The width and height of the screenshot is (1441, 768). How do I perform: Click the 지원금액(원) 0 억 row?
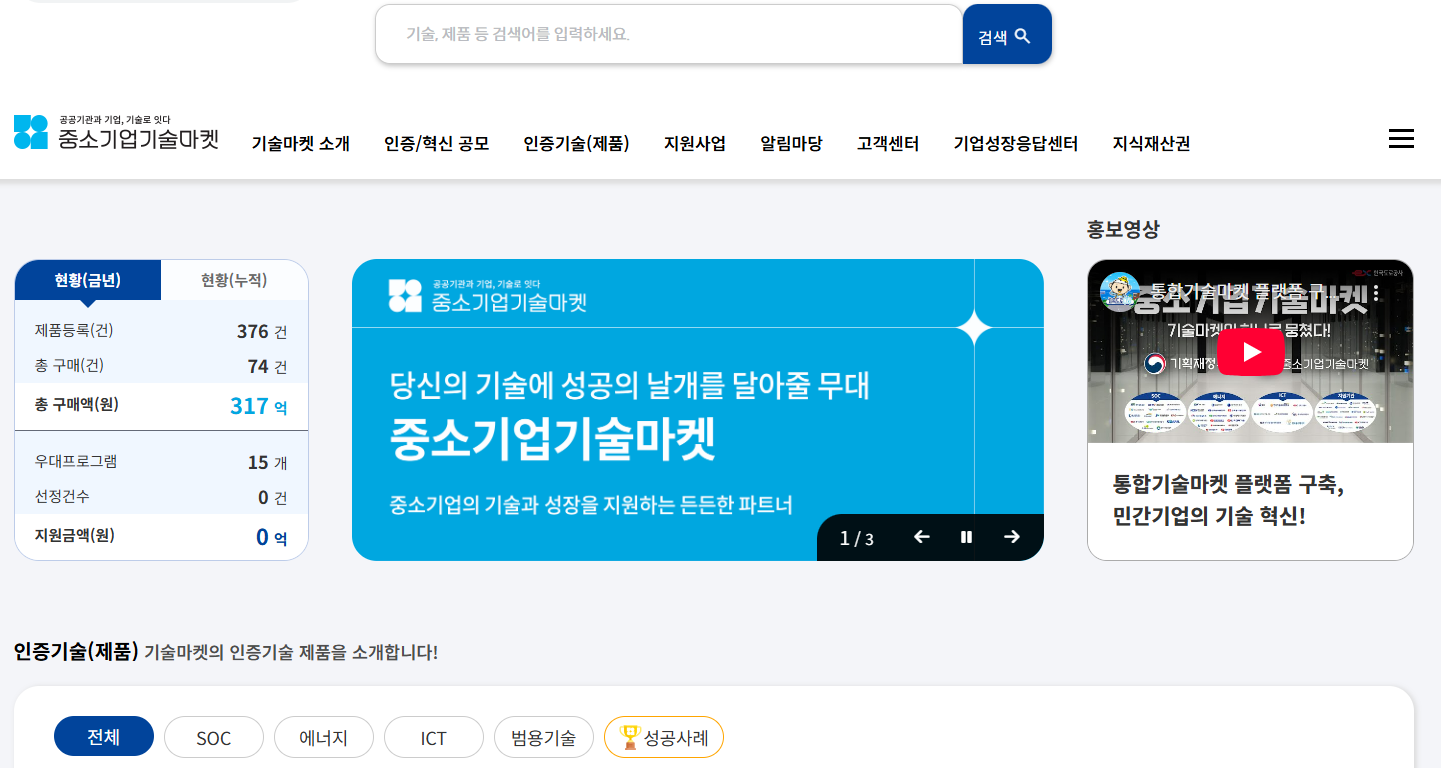point(161,536)
